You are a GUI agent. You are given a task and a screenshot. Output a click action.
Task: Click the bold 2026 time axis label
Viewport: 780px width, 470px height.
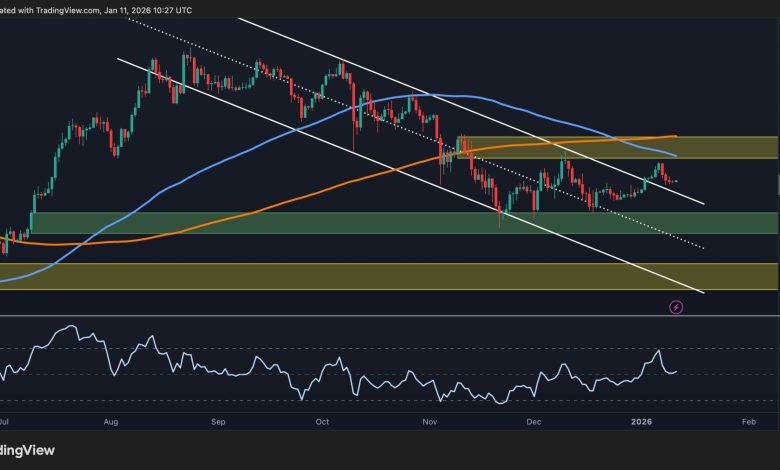(639, 422)
